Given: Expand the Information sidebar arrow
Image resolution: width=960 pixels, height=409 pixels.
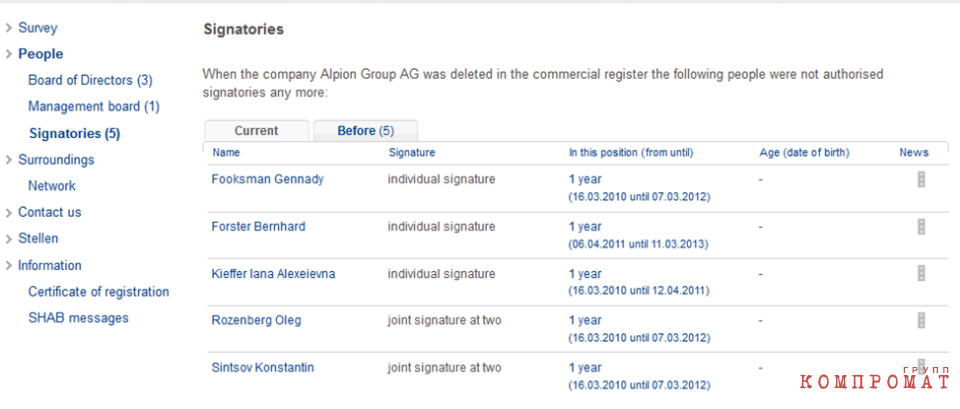Looking at the screenshot, I should point(9,266).
